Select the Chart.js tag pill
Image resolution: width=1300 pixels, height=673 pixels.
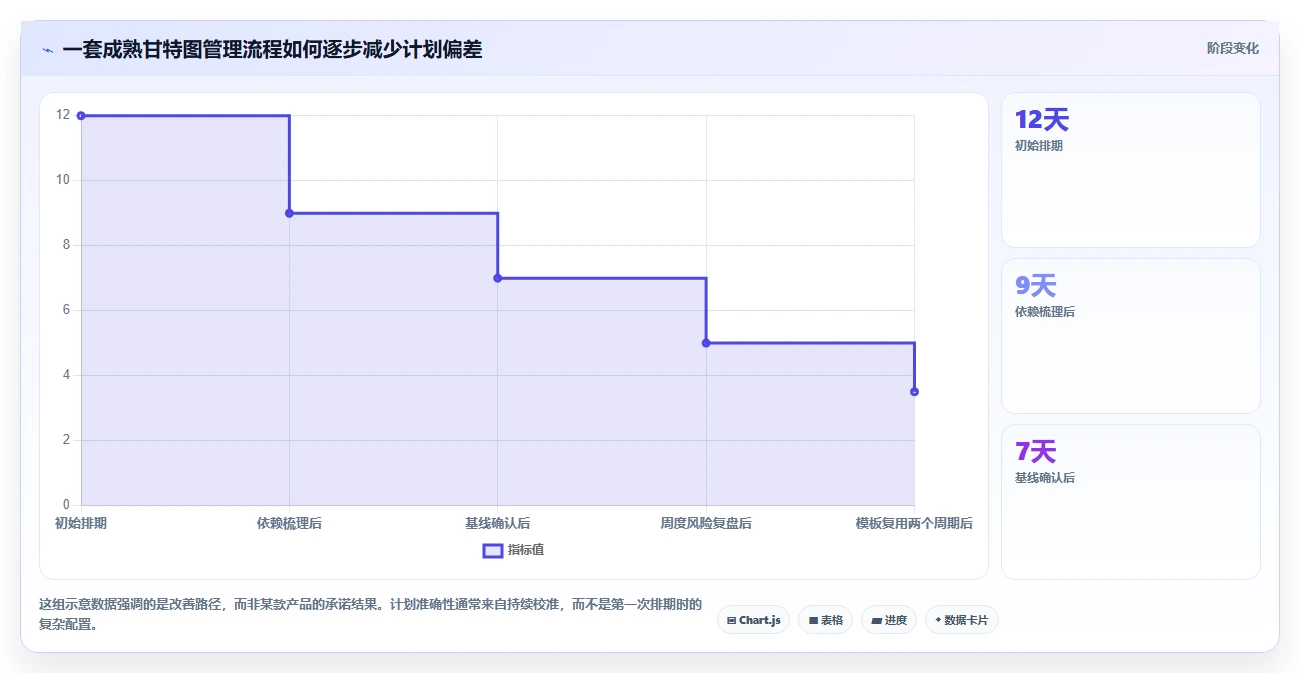pos(753,620)
